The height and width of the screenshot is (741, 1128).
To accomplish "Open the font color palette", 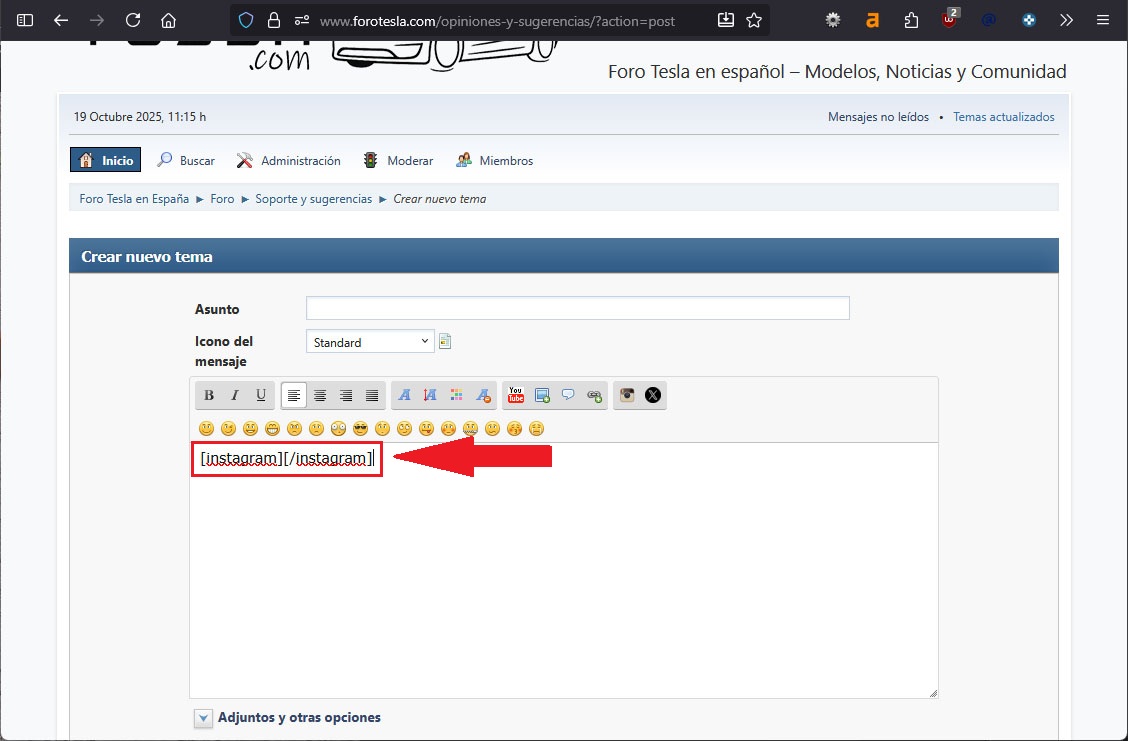I will coord(457,395).
